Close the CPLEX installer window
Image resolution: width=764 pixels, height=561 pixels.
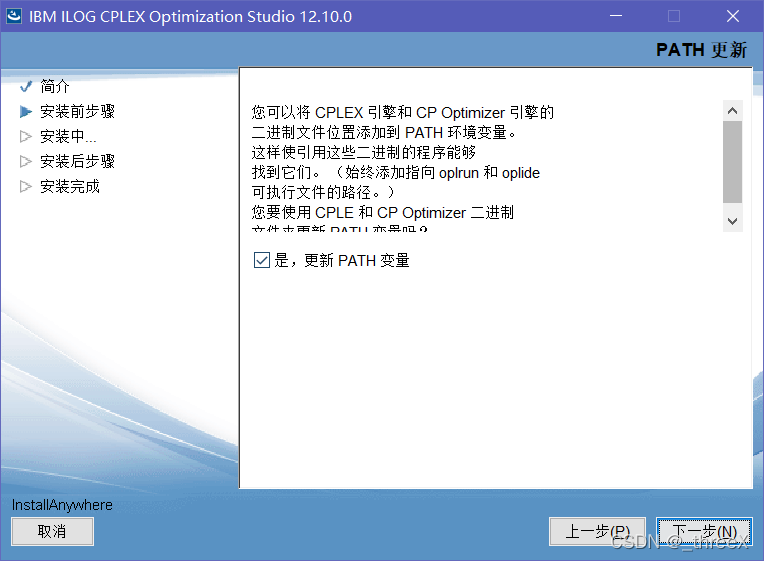tap(733, 16)
